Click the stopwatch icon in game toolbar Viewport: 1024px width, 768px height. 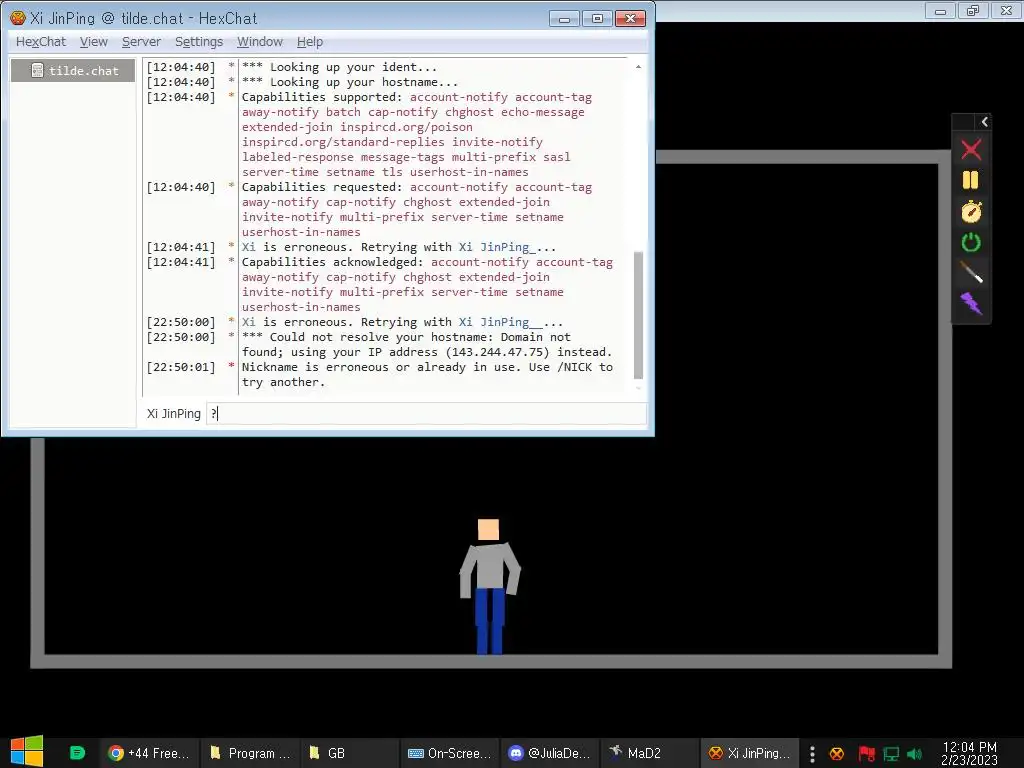coord(971,211)
